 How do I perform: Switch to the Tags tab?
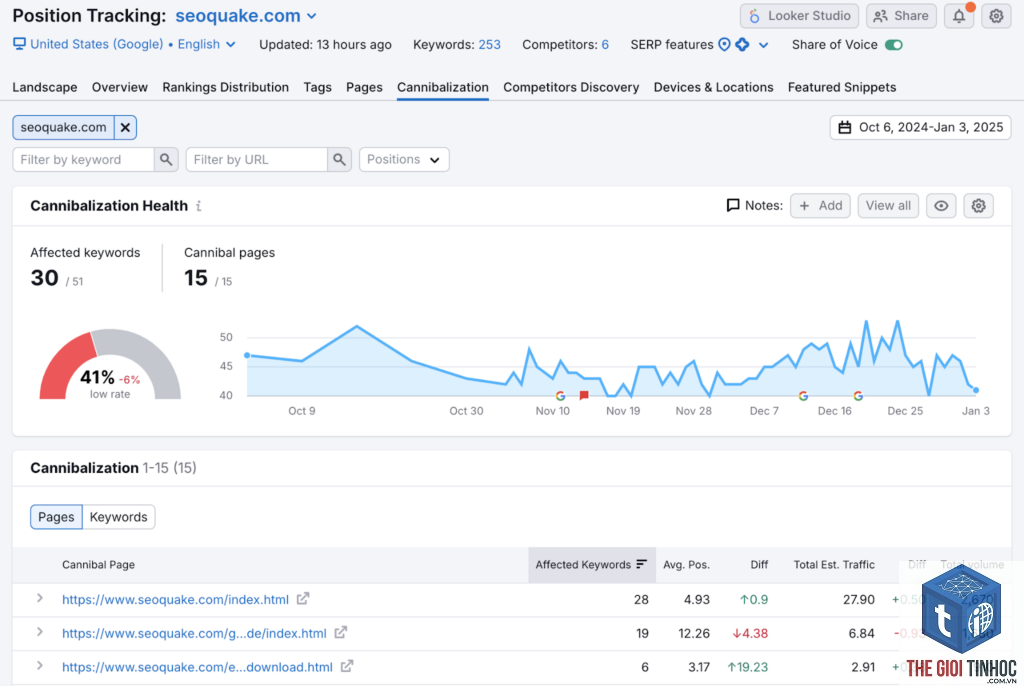pos(317,88)
